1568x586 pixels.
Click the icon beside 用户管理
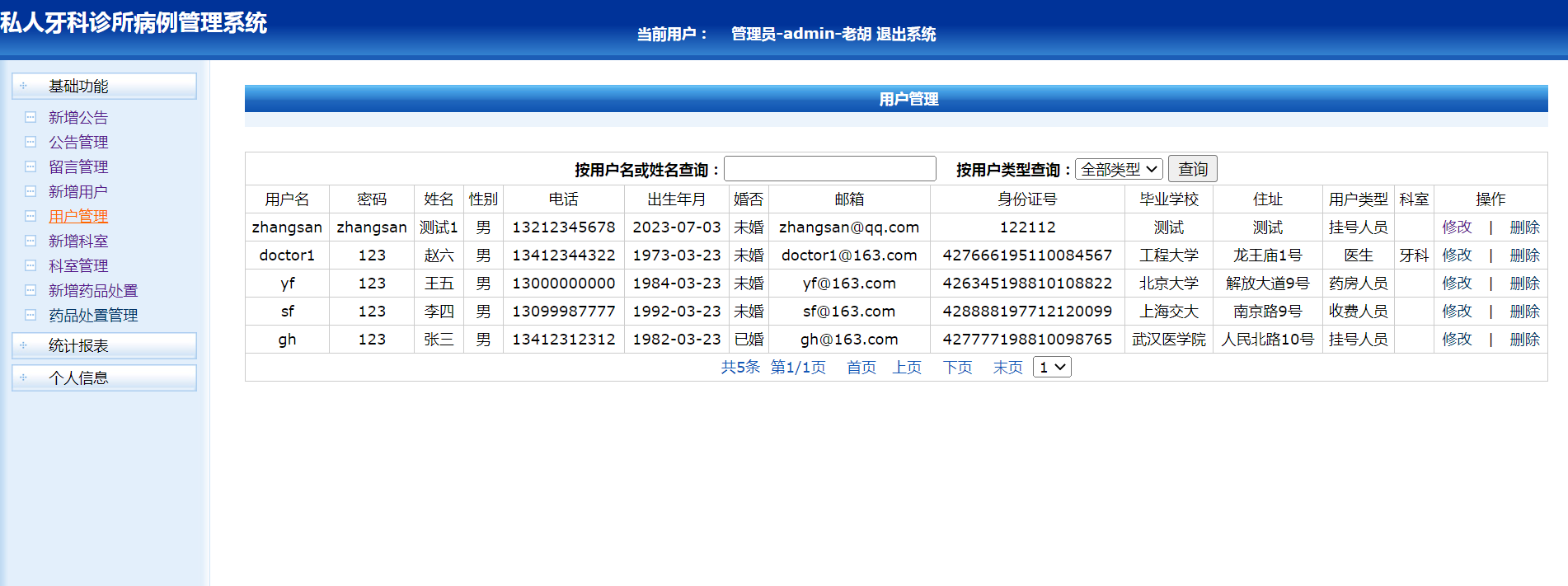(31, 216)
